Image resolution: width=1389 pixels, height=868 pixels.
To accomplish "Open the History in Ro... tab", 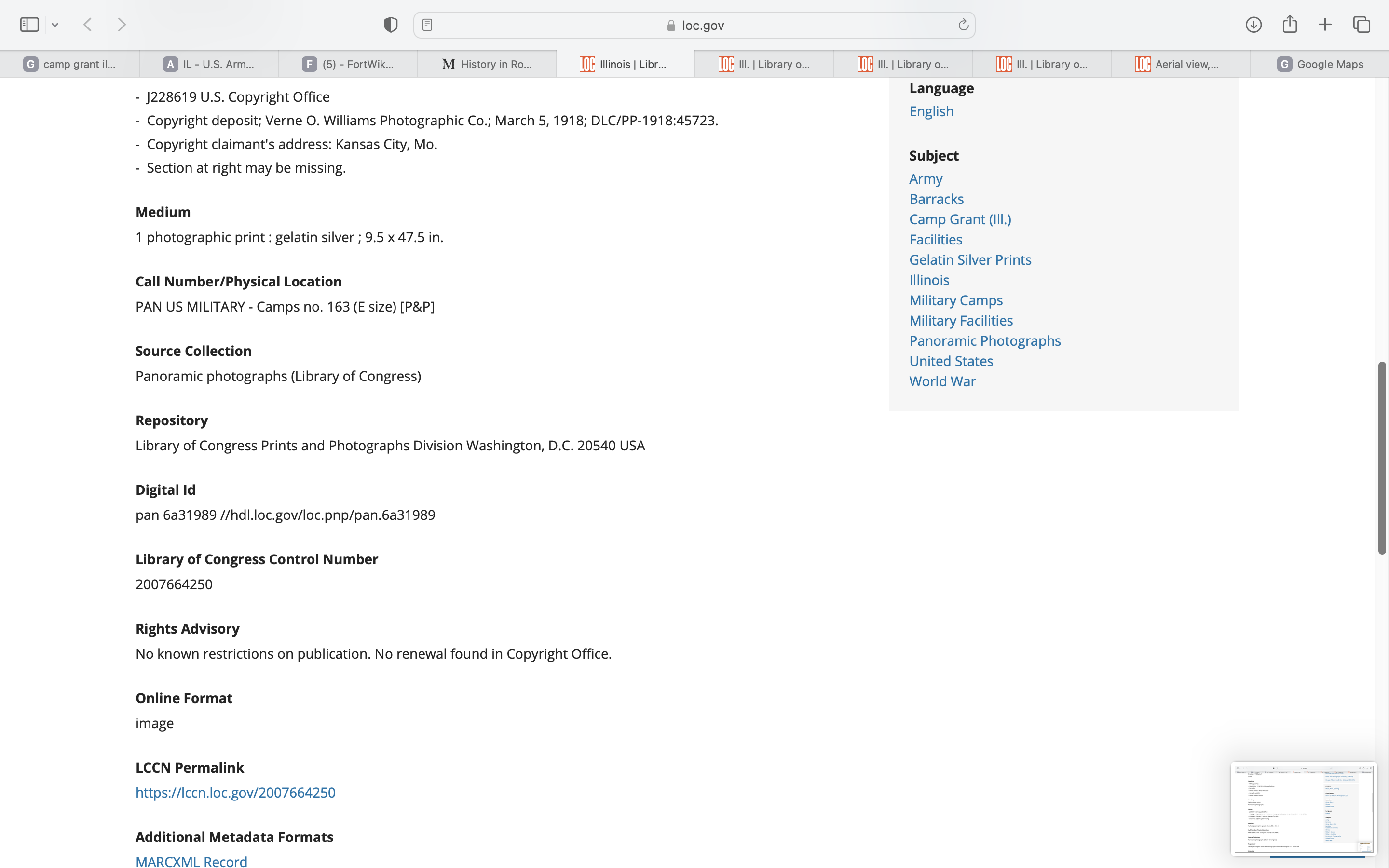I will (x=487, y=64).
